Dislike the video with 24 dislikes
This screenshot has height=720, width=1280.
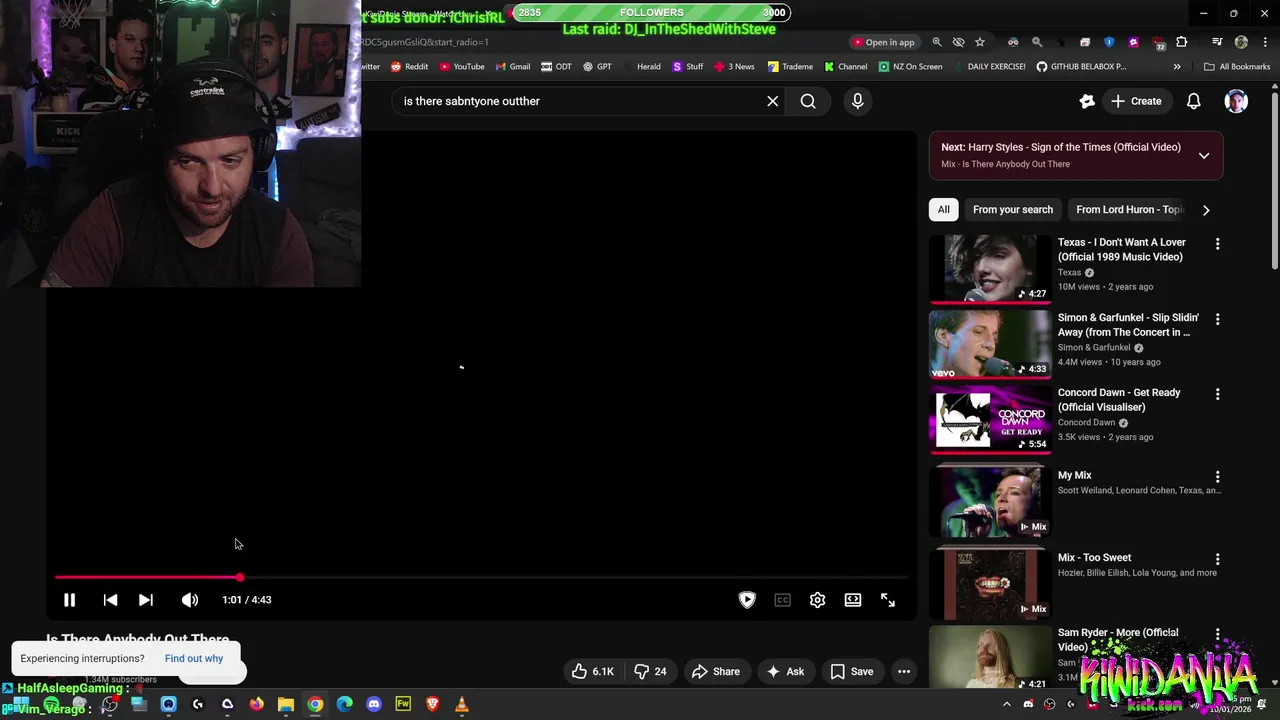tap(650, 672)
